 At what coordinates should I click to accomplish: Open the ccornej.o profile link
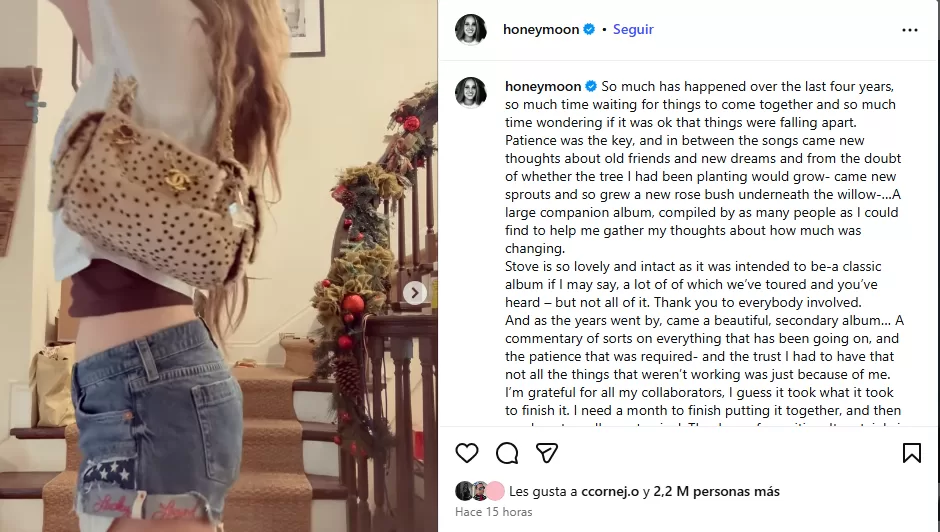pyautogui.click(x=610, y=491)
